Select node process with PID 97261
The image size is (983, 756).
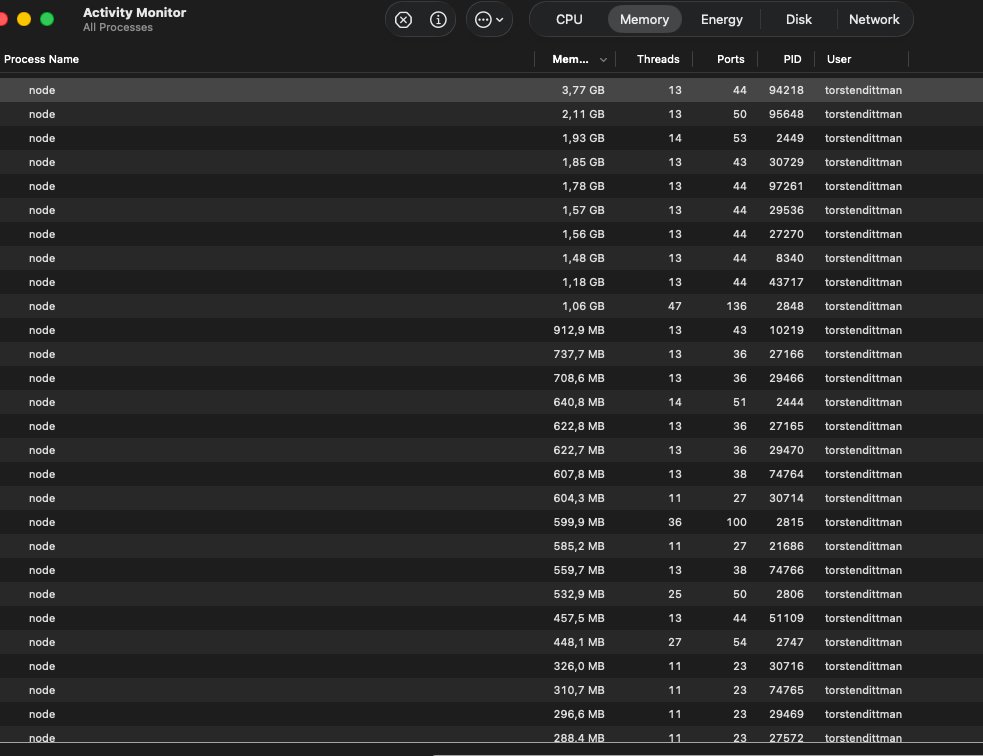point(492,186)
